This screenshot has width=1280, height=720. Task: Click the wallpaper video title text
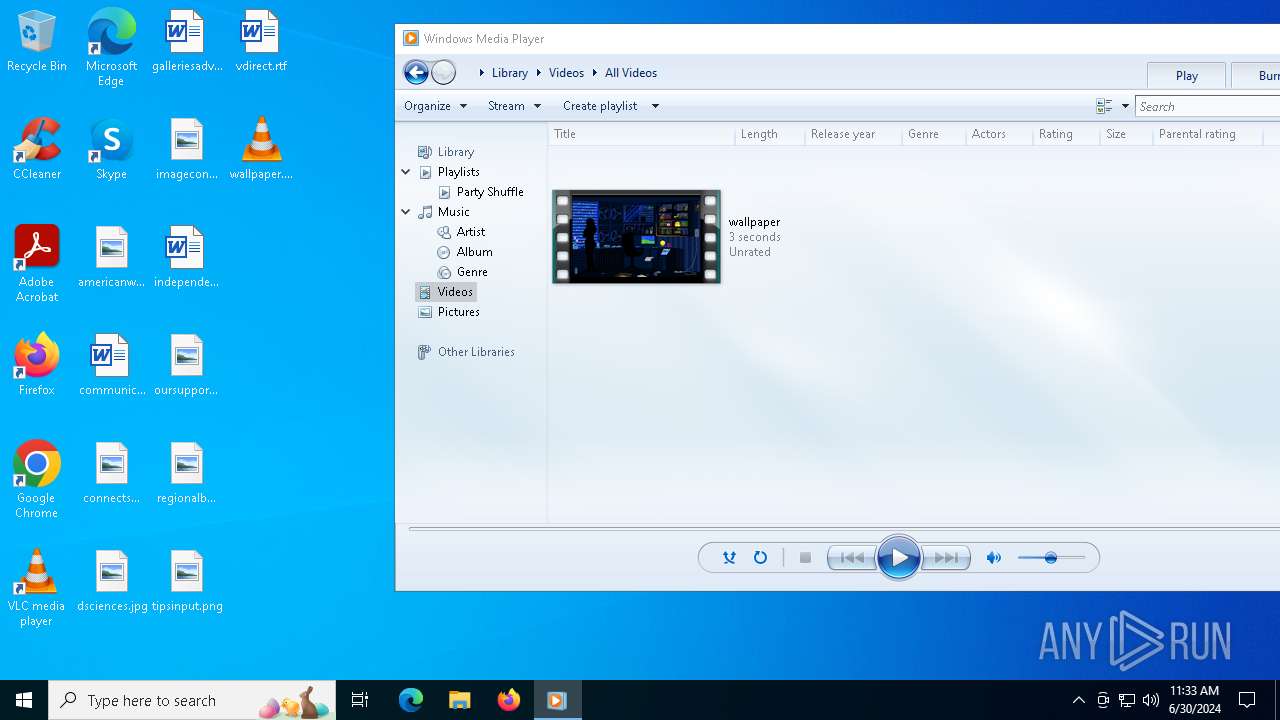click(754, 222)
